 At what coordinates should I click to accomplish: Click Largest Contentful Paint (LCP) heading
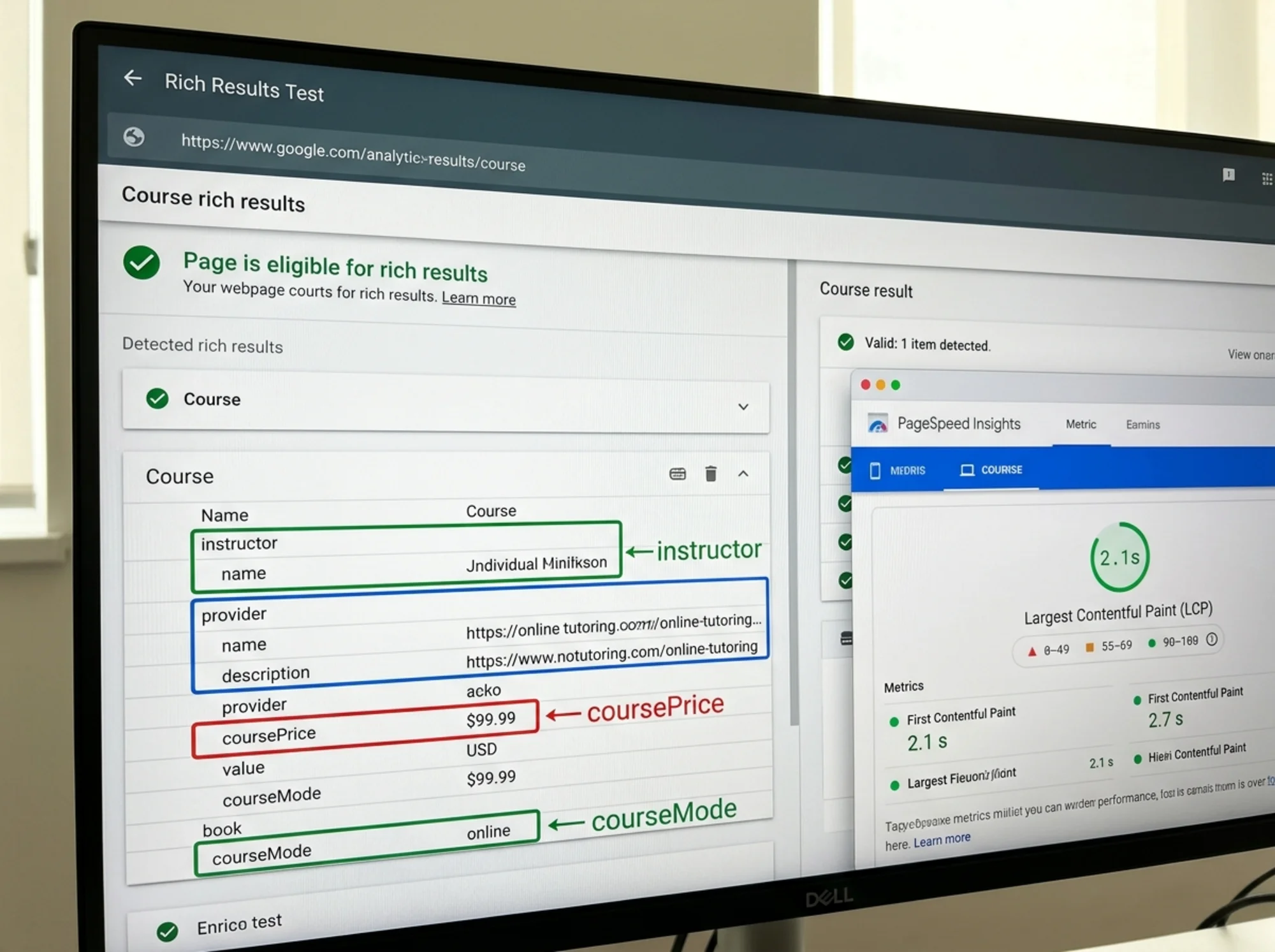(1118, 613)
